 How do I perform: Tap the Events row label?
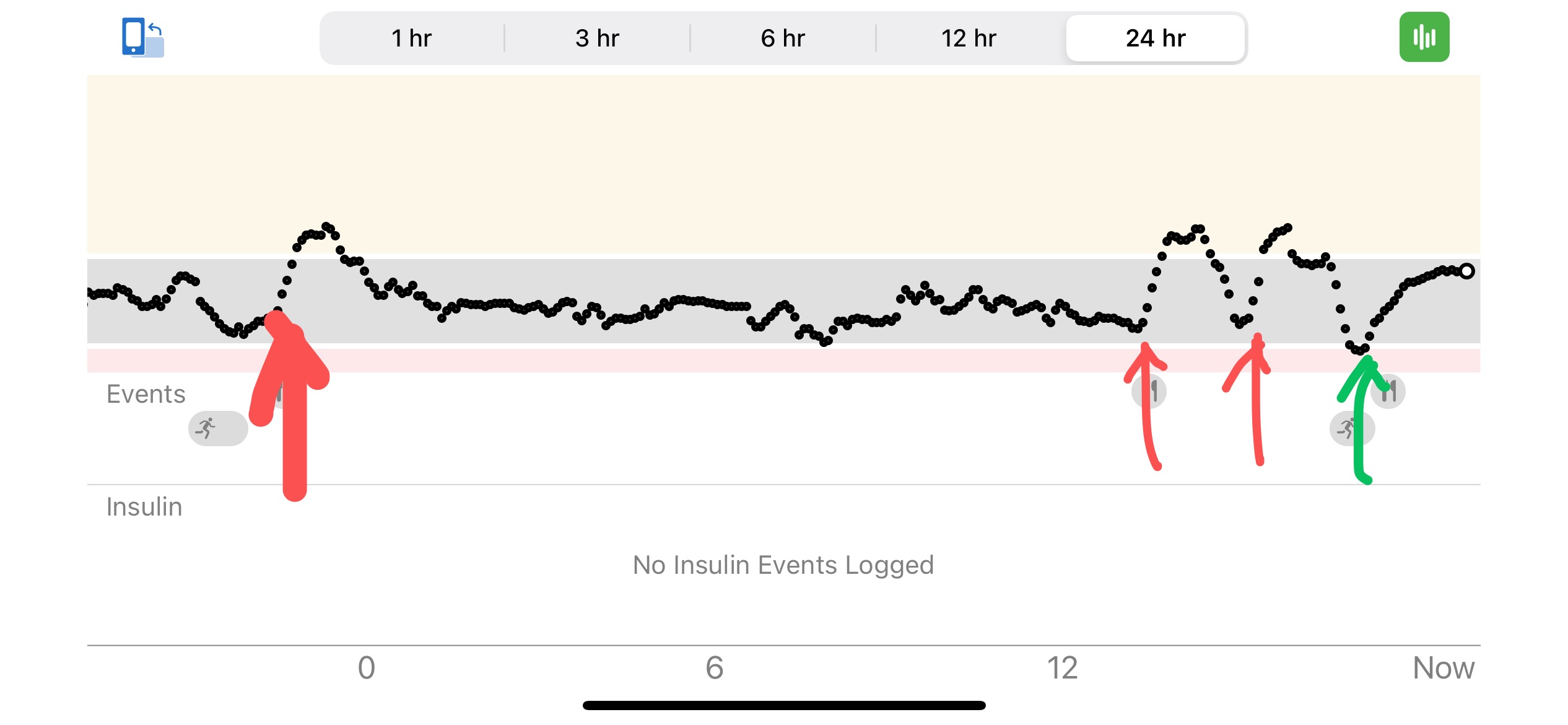pos(146,394)
